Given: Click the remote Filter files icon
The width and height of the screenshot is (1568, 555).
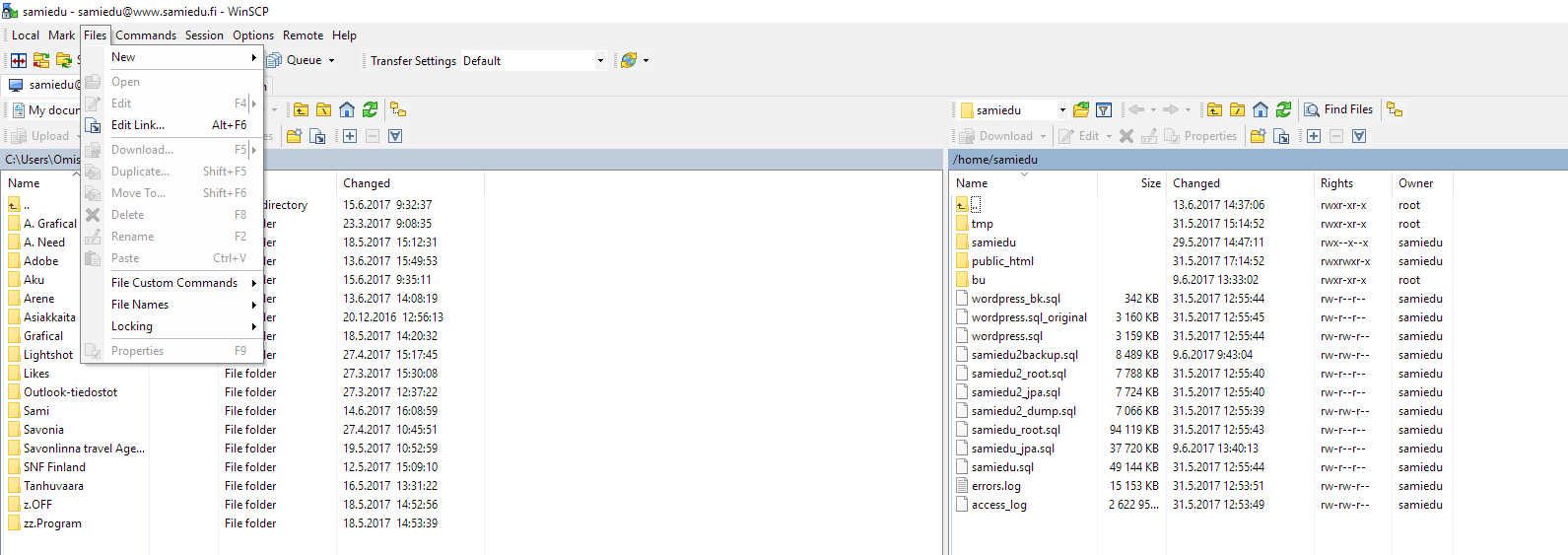Looking at the screenshot, I should (x=1104, y=109).
